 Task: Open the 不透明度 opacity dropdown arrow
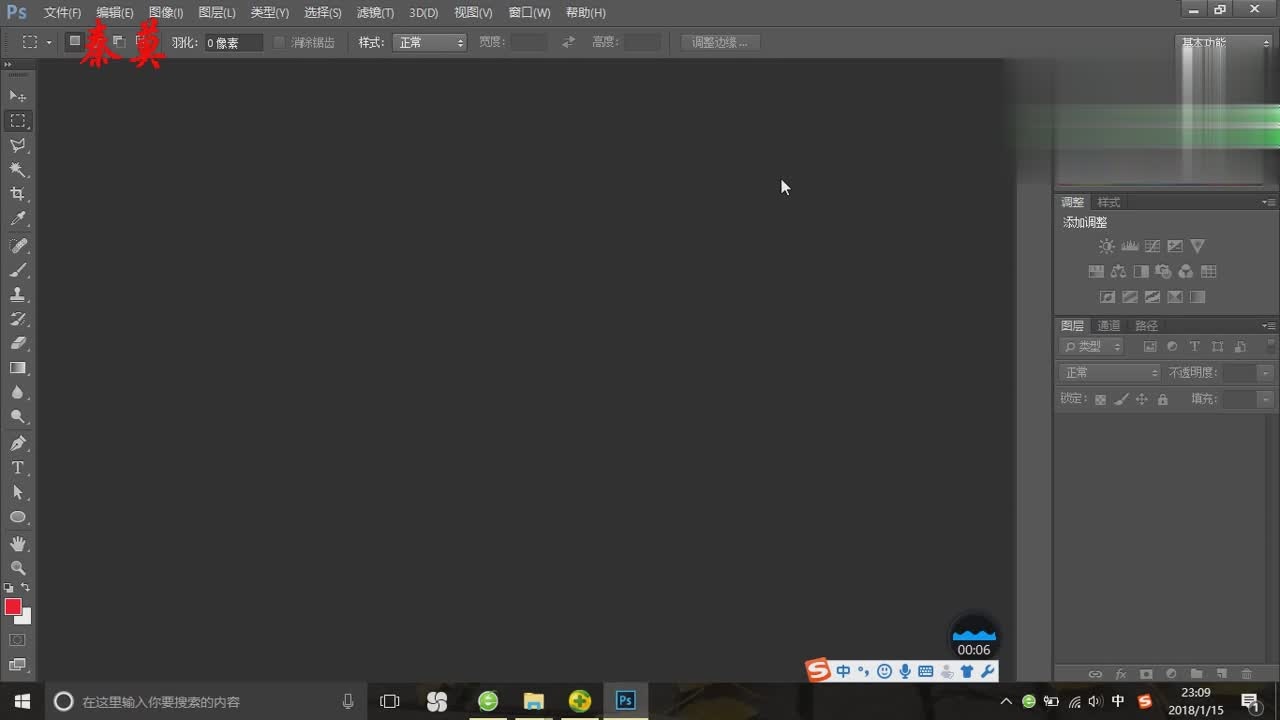tap(1266, 373)
